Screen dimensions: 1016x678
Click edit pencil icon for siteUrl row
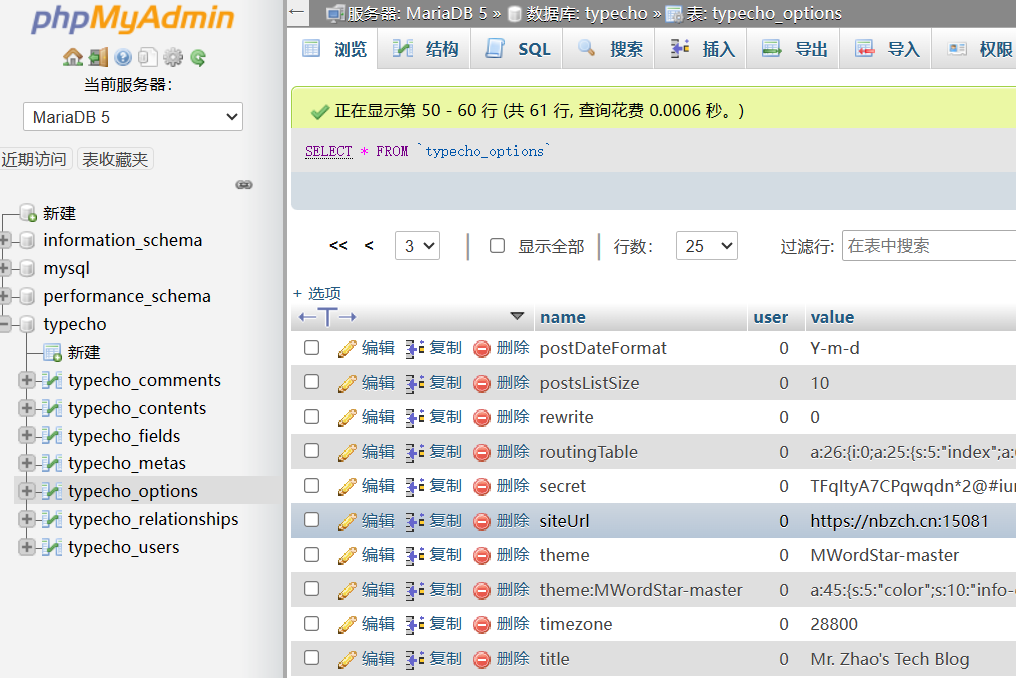point(348,521)
